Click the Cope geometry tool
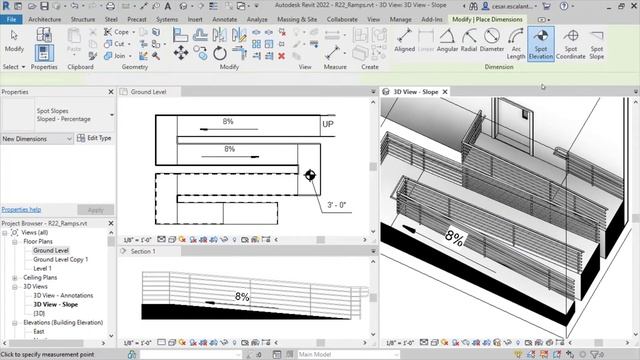Screen dimensions: 640x360 click(x=117, y=32)
